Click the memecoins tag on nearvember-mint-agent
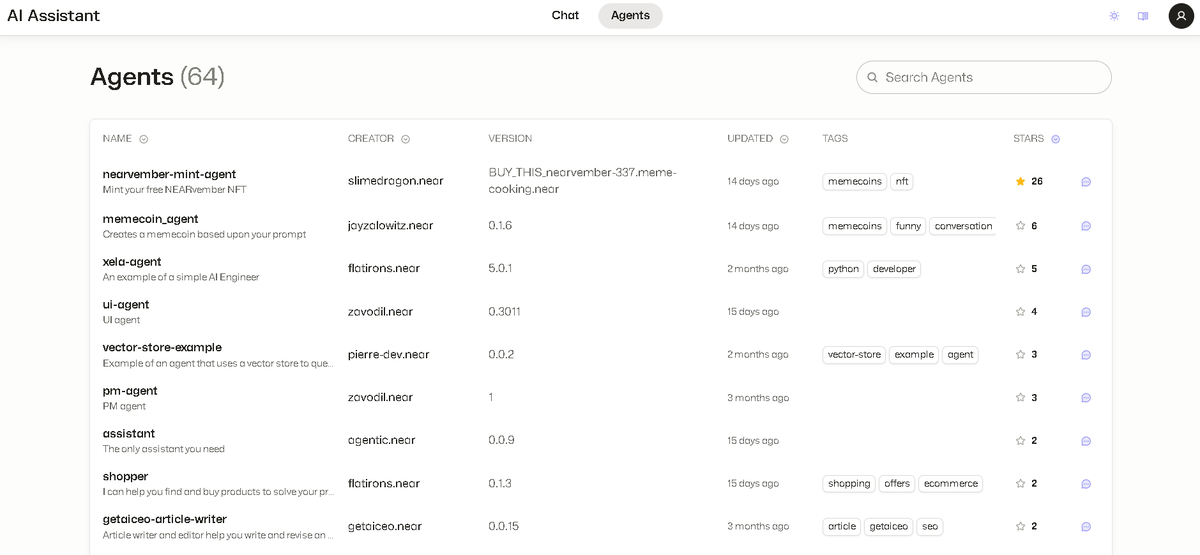The width and height of the screenshot is (1200, 555). (855, 182)
